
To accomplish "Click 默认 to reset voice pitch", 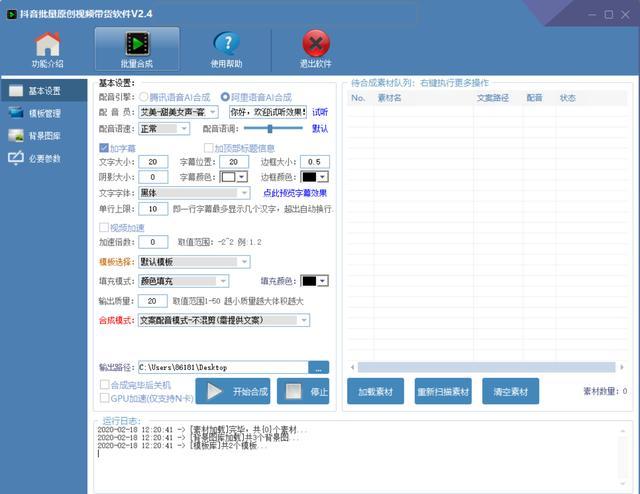I will point(320,129).
